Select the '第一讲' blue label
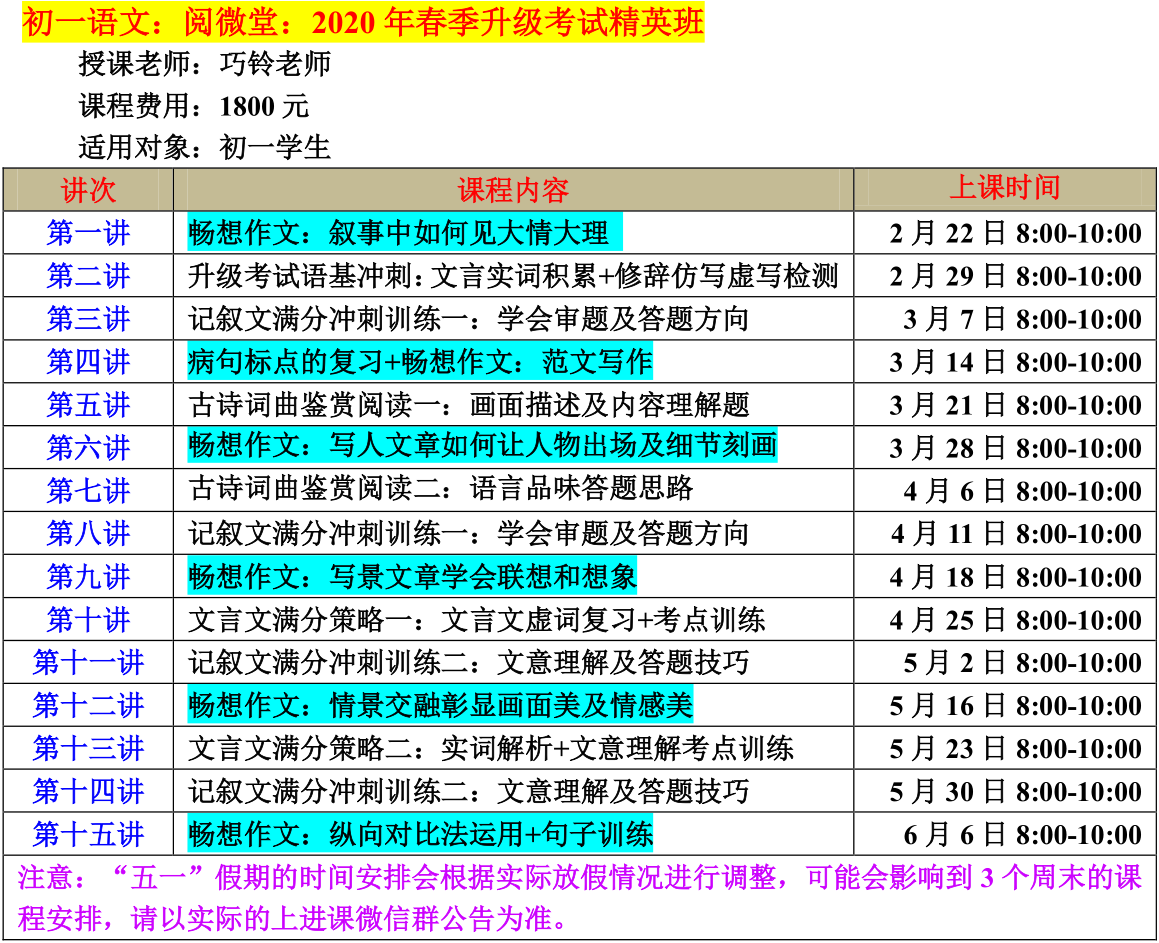This screenshot has height=943, width=1159. coord(88,233)
